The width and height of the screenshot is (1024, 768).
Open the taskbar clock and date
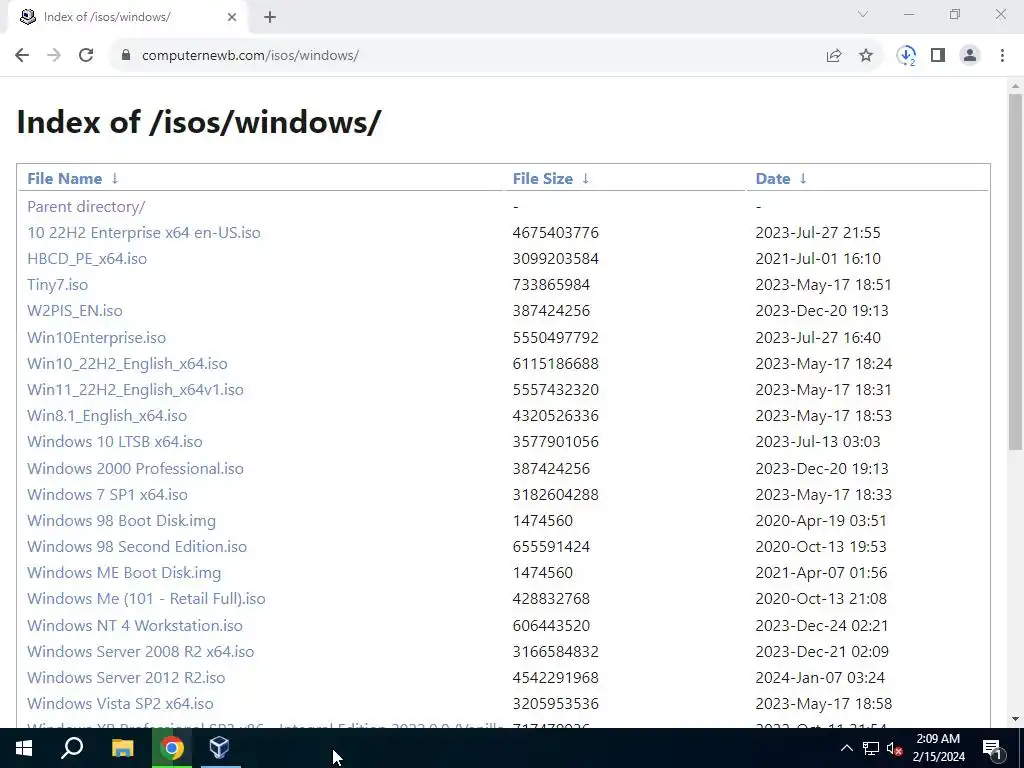click(x=938, y=748)
